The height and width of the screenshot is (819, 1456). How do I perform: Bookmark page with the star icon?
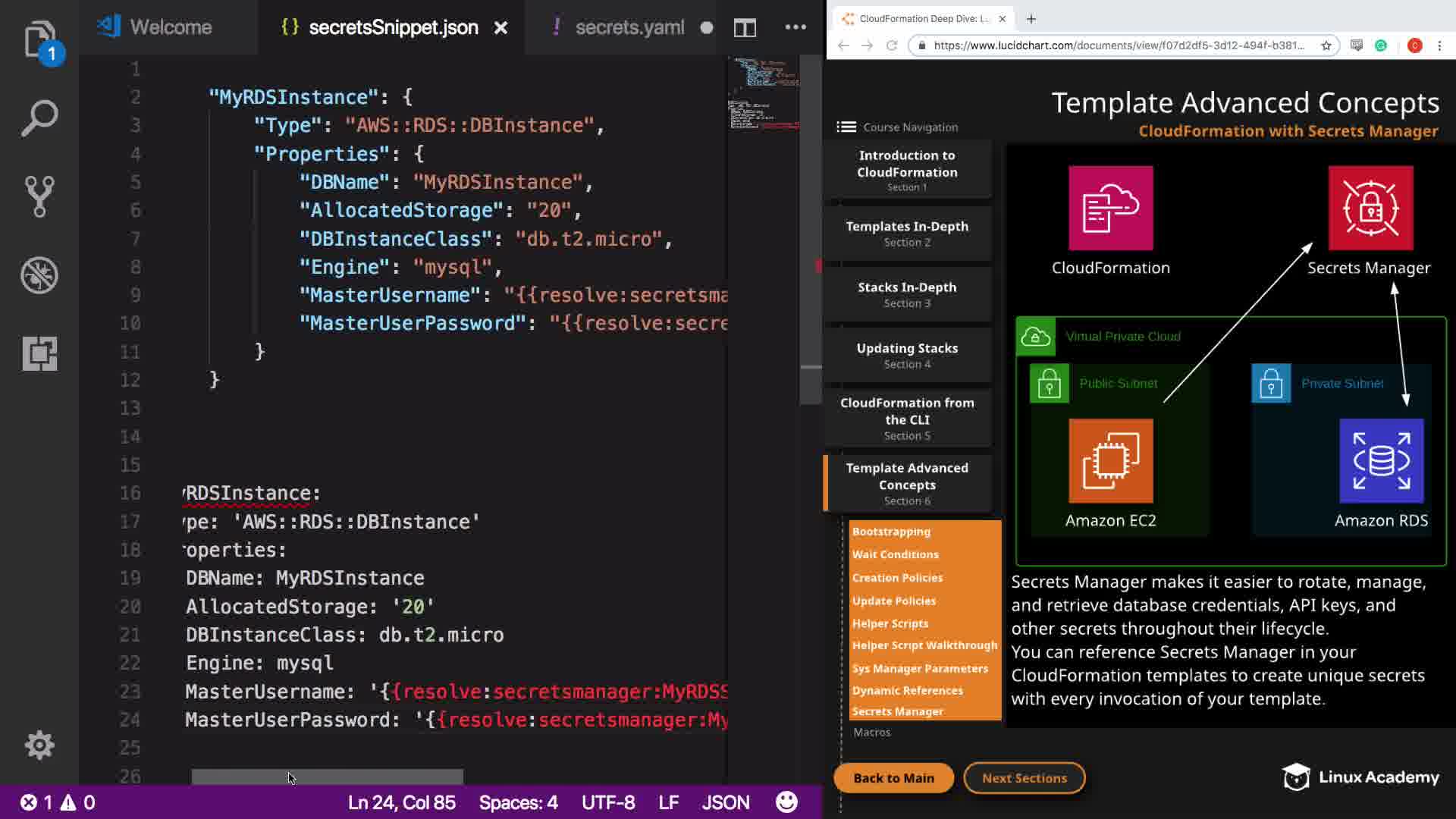coord(1326,45)
